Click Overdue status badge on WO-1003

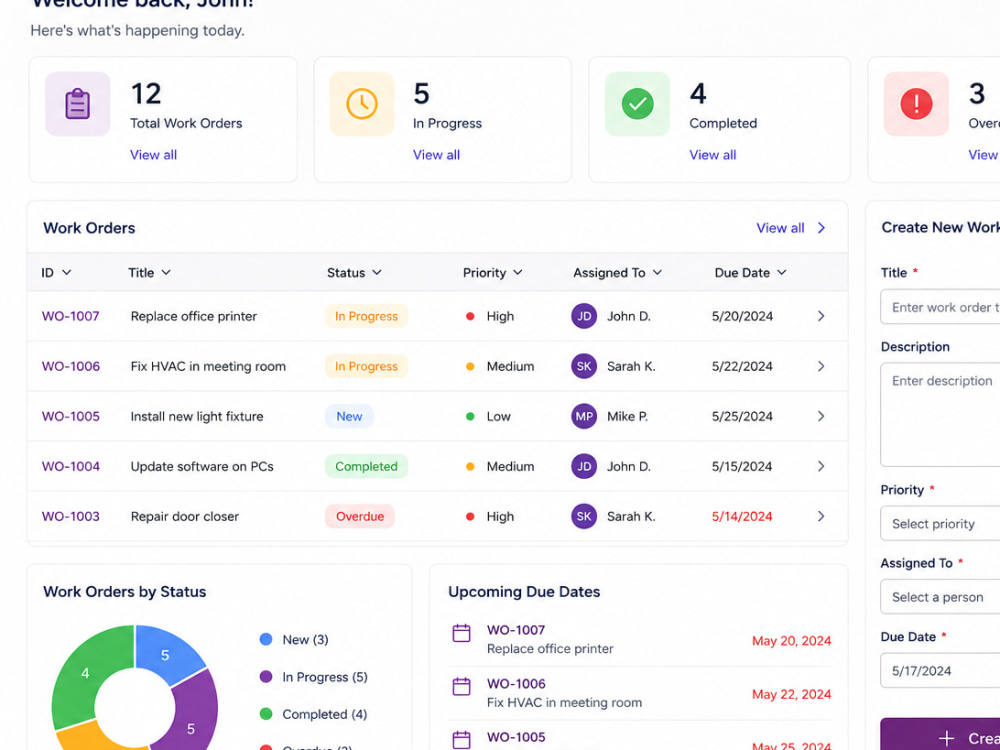360,517
